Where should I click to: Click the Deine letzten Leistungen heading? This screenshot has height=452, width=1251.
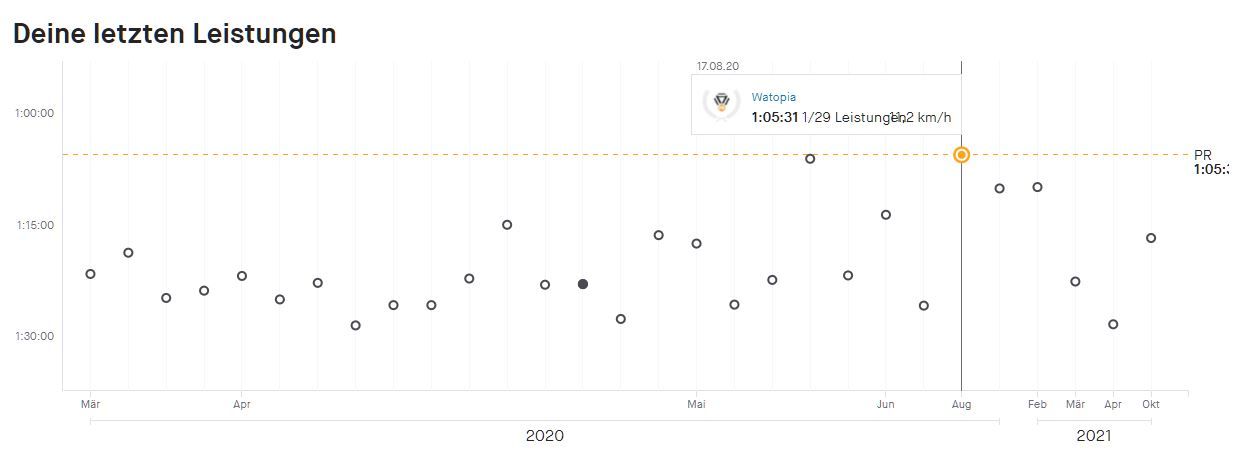click(x=174, y=33)
